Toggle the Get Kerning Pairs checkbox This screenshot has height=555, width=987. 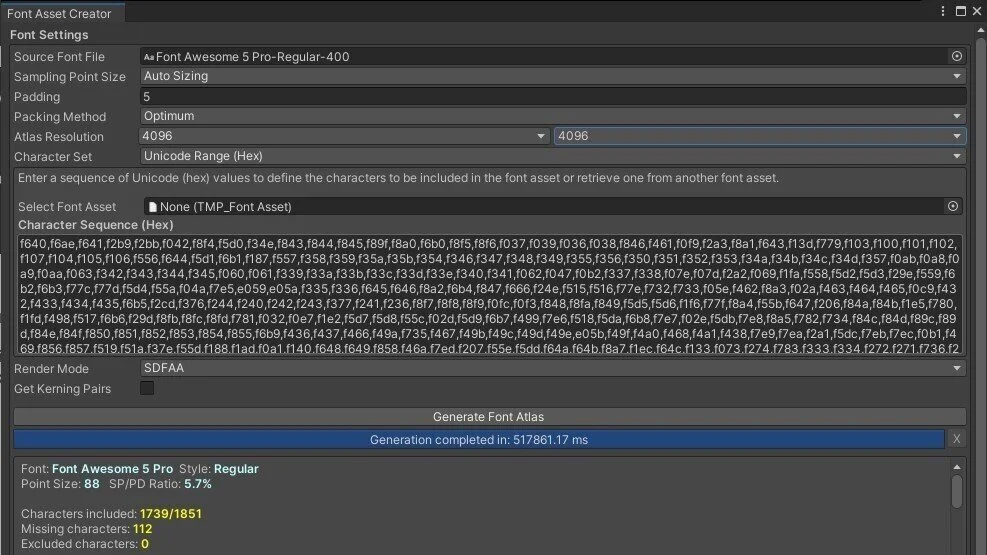coord(147,388)
